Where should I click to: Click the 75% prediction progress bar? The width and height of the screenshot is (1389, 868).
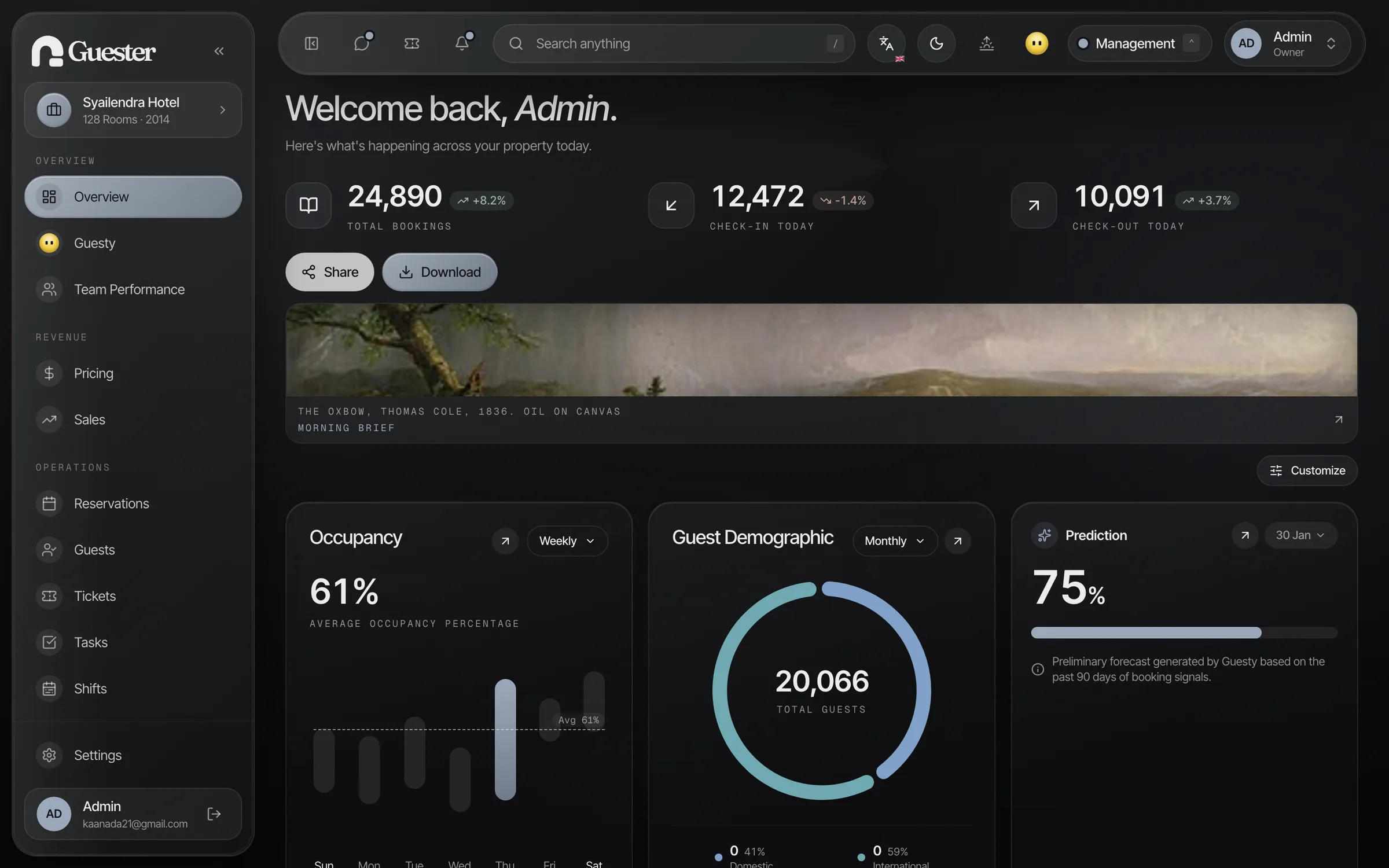(x=1184, y=632)
